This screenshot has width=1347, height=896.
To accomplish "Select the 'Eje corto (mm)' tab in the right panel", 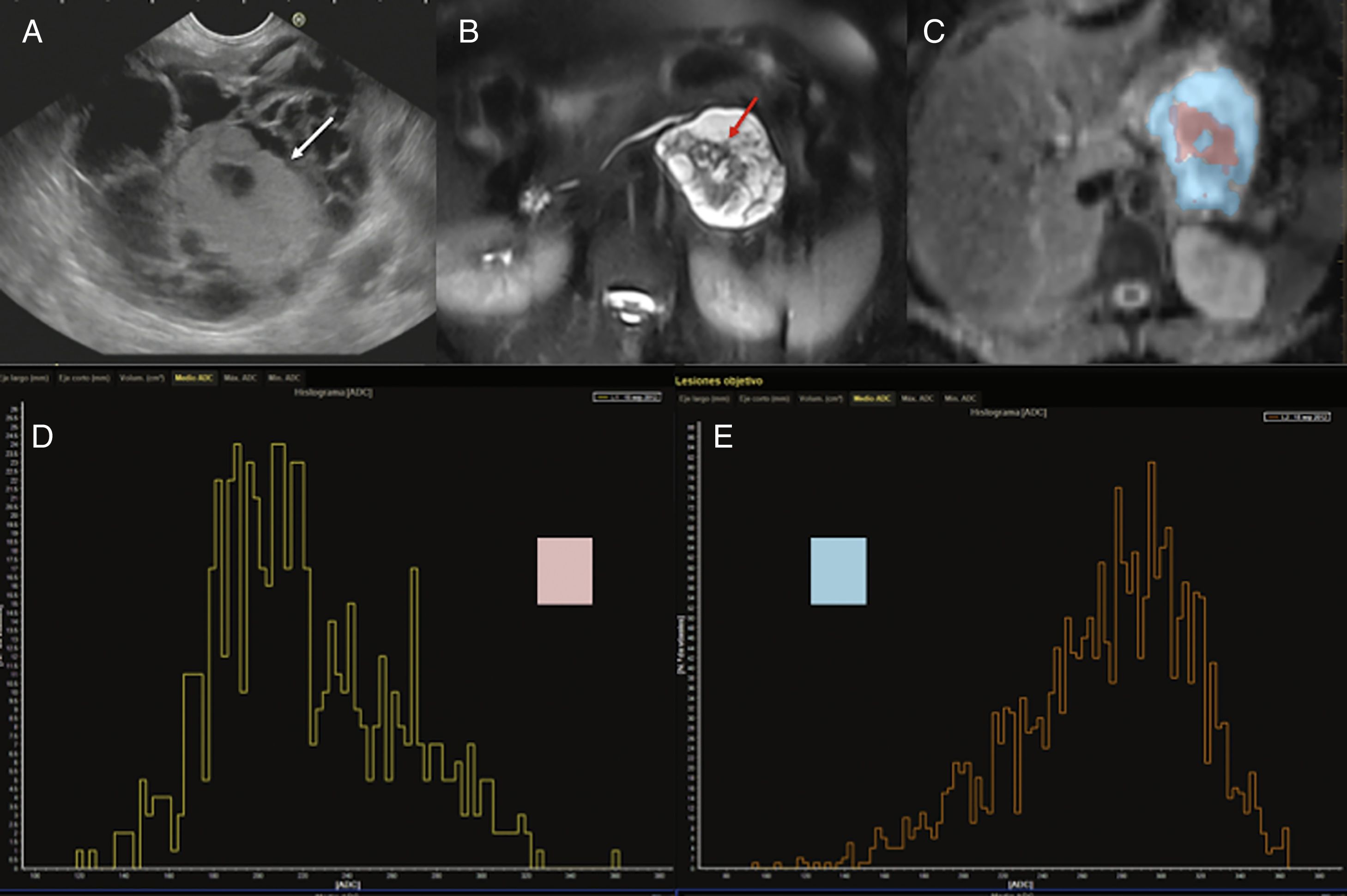I will click(764, 398).
